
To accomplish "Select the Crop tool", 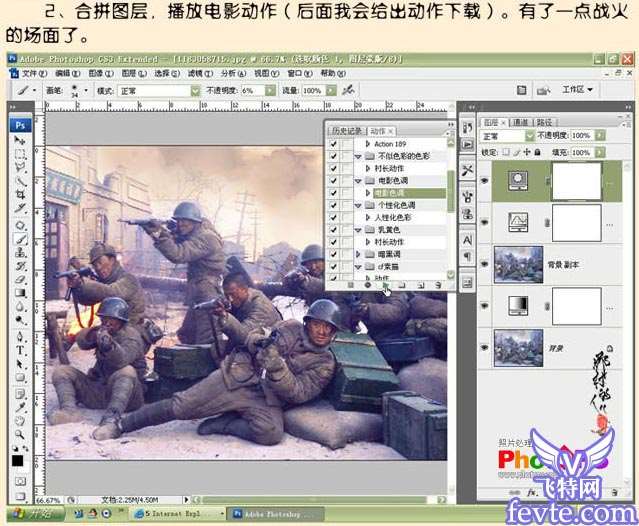I will (20, 194).
